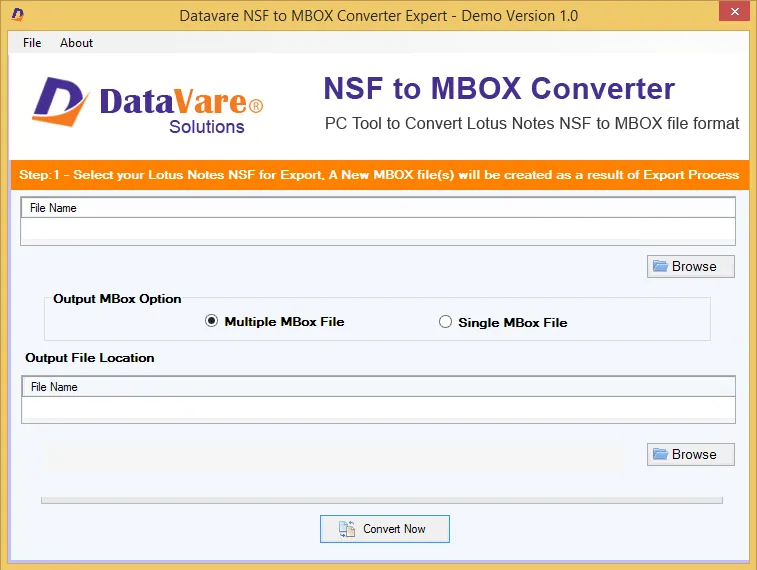The image size is (757, 570).
Task: Click the Output File Location label
Action: click(90, 358)
